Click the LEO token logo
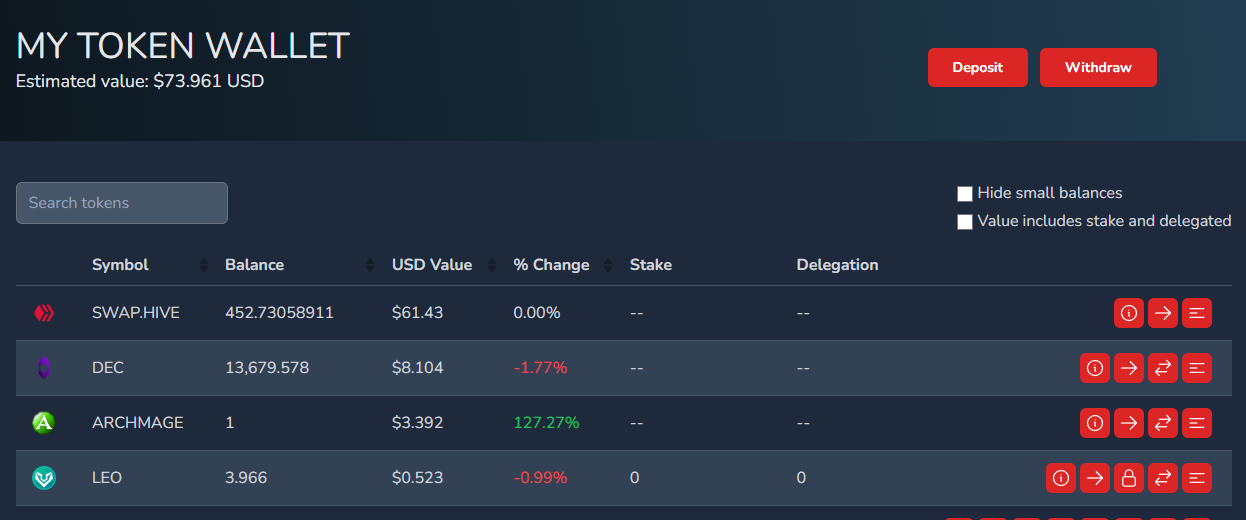The image size is (1246, 520). pos(44,478)
